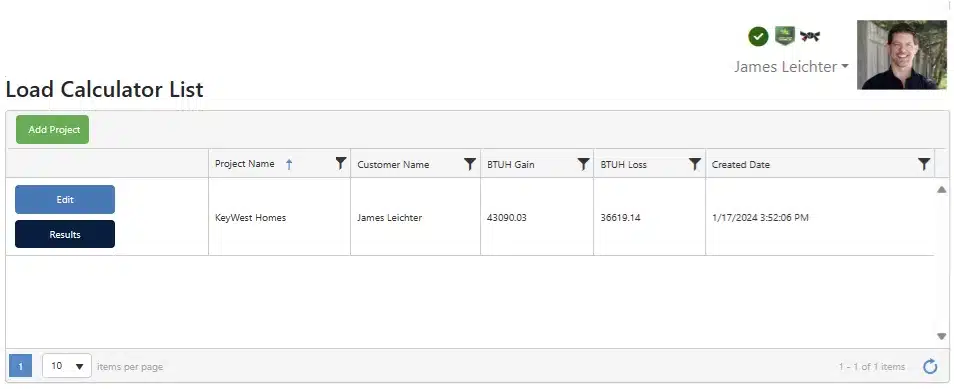Click the green shield badge icon
954x389 pixels.
(x=785, y=36)
